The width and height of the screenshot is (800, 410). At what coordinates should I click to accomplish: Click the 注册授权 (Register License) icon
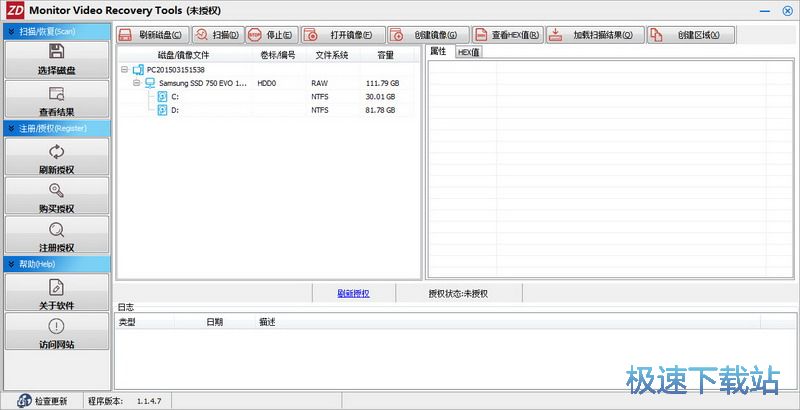pos(56,229)
